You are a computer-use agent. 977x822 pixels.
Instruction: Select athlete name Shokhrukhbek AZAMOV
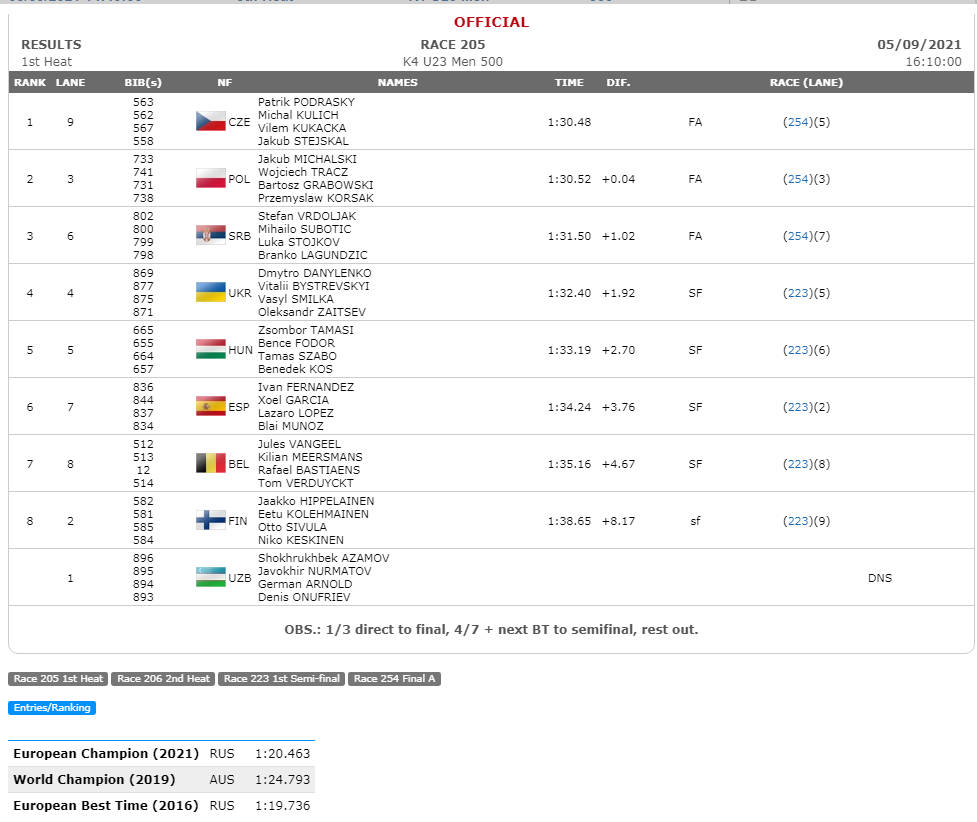click(x=323, y=558)
